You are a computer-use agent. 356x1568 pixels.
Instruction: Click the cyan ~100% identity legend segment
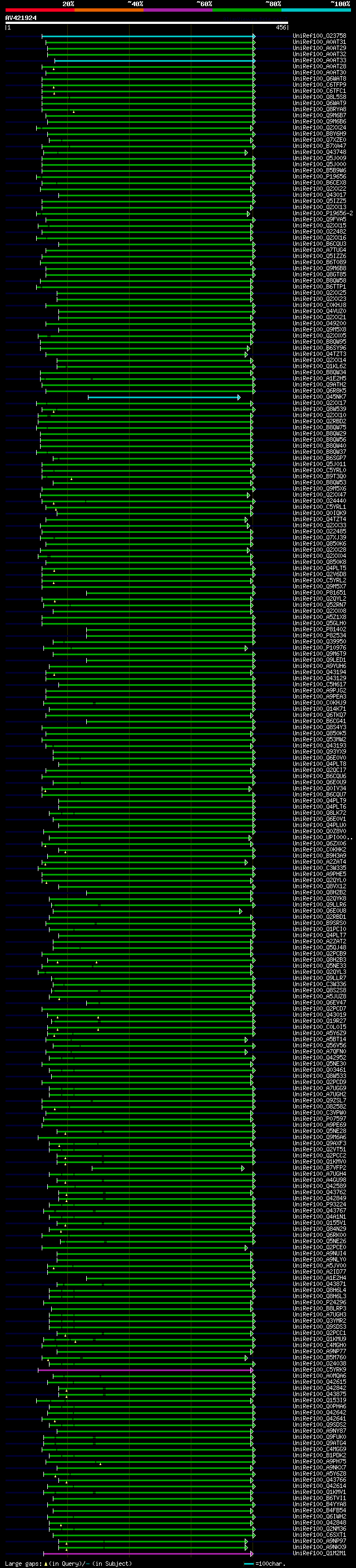point(316,11)
